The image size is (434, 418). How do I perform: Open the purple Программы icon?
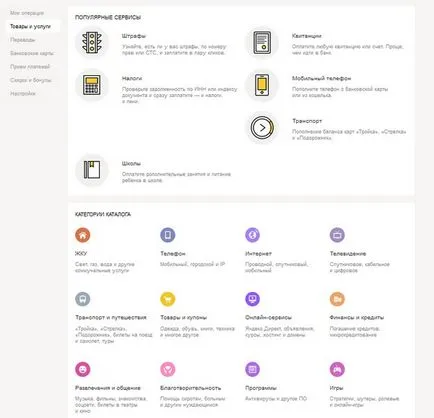[x=253, y=369]
